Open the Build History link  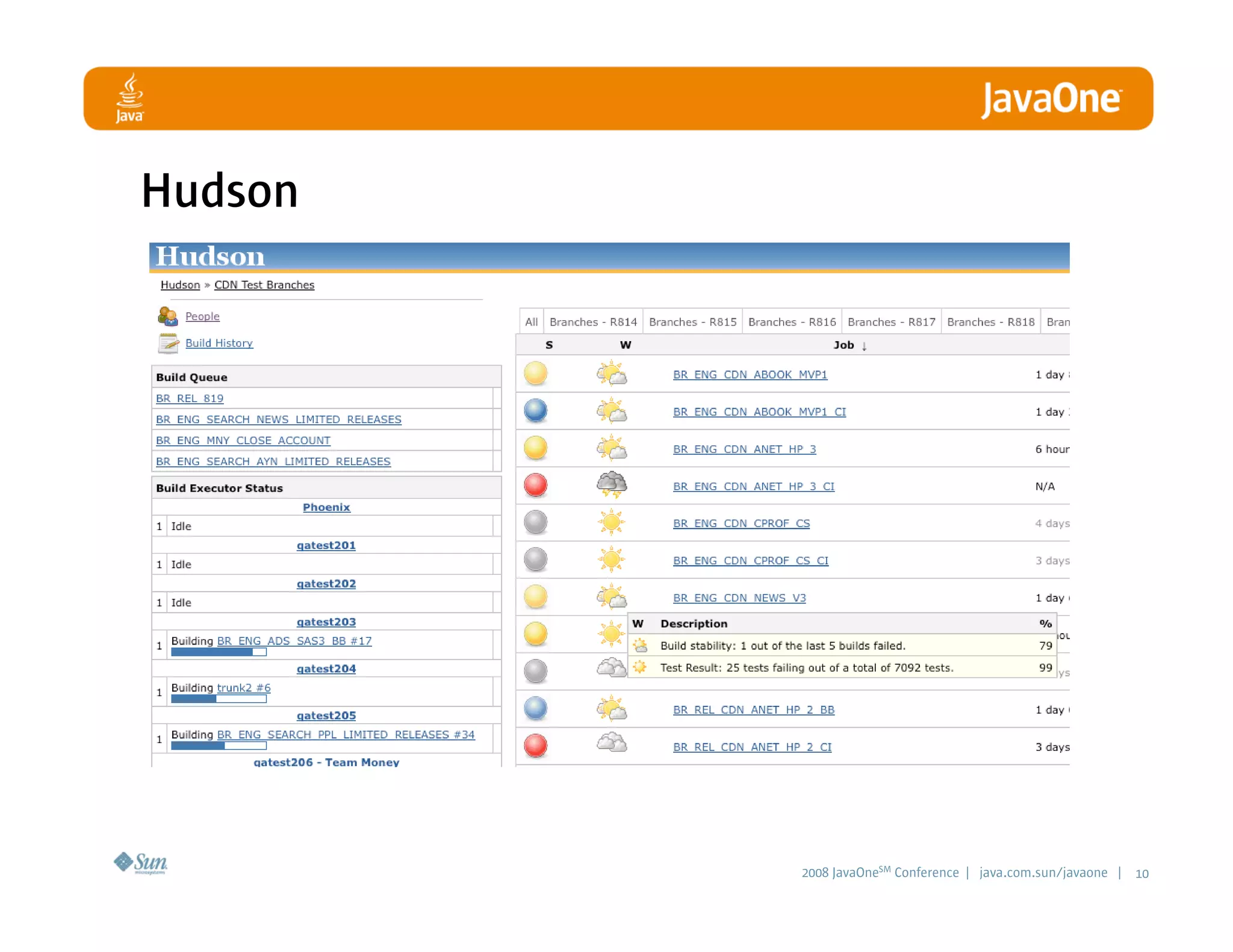tap(219, 343)
